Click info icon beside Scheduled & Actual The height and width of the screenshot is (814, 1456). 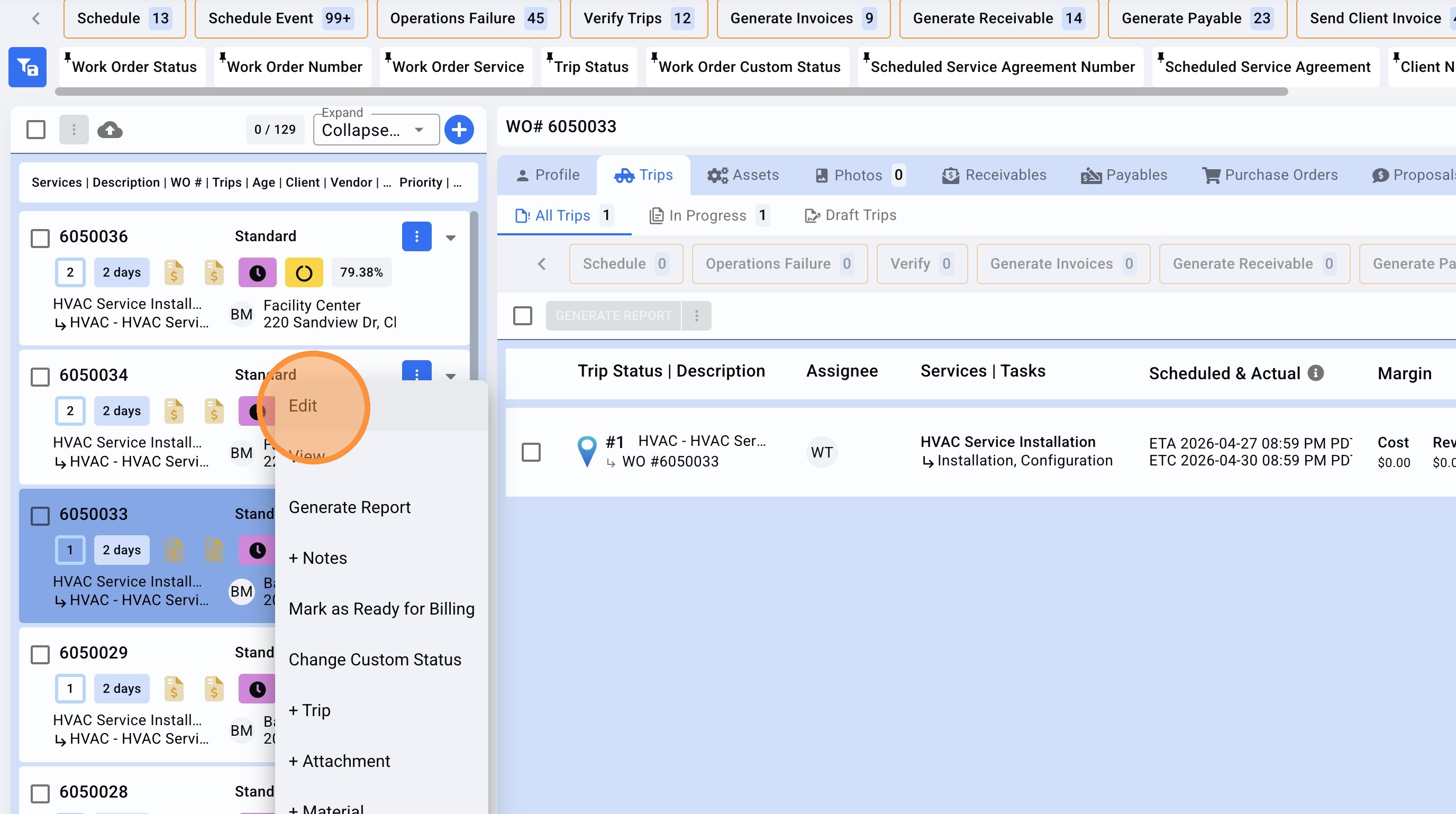[x=1316, y=373]
